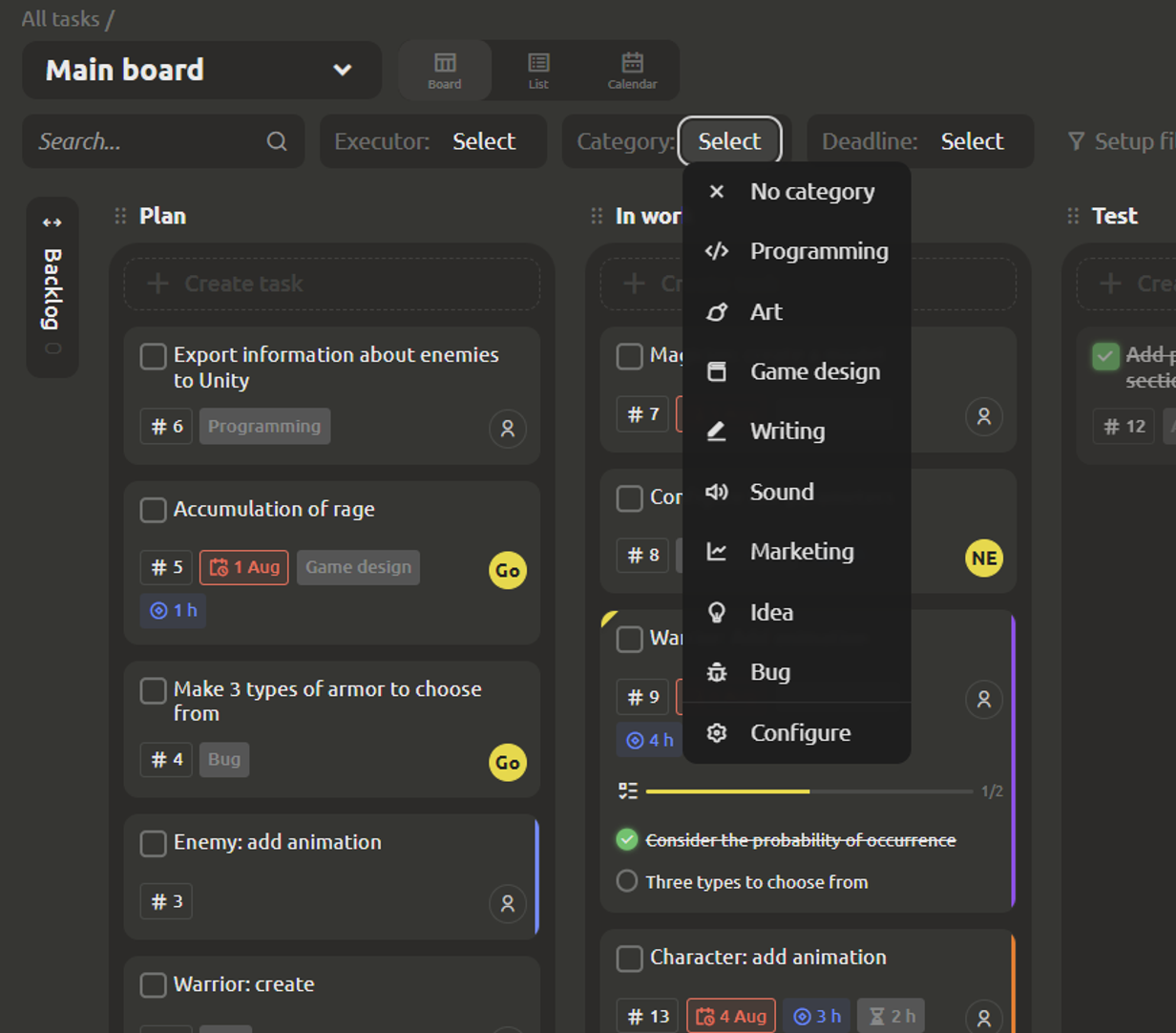Click the Go avatar on Accumulation of rage
This screenshot has height=1033, width=1176.
(x=507, y=571)
